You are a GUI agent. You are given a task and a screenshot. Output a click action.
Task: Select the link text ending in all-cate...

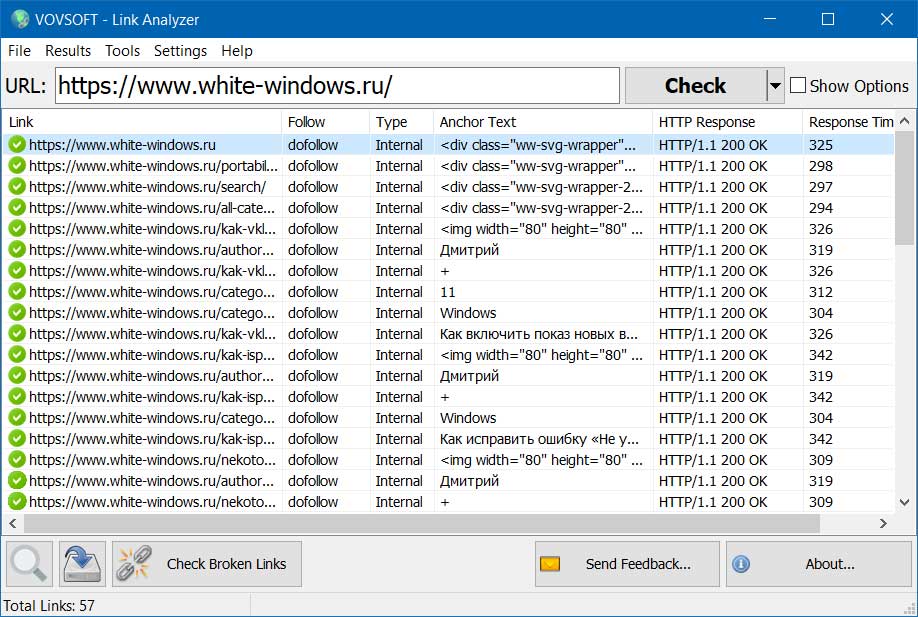(152, 208)
